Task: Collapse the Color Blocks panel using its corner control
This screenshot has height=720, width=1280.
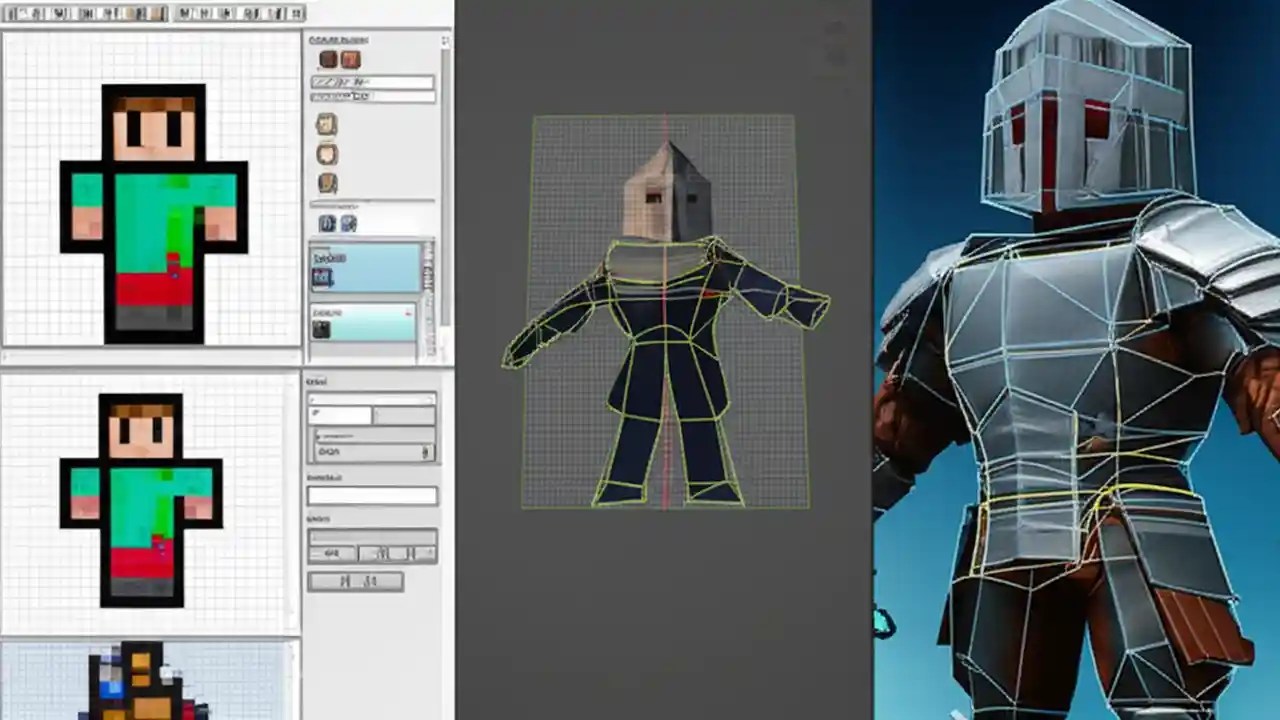Action: (x=443, y=41)
